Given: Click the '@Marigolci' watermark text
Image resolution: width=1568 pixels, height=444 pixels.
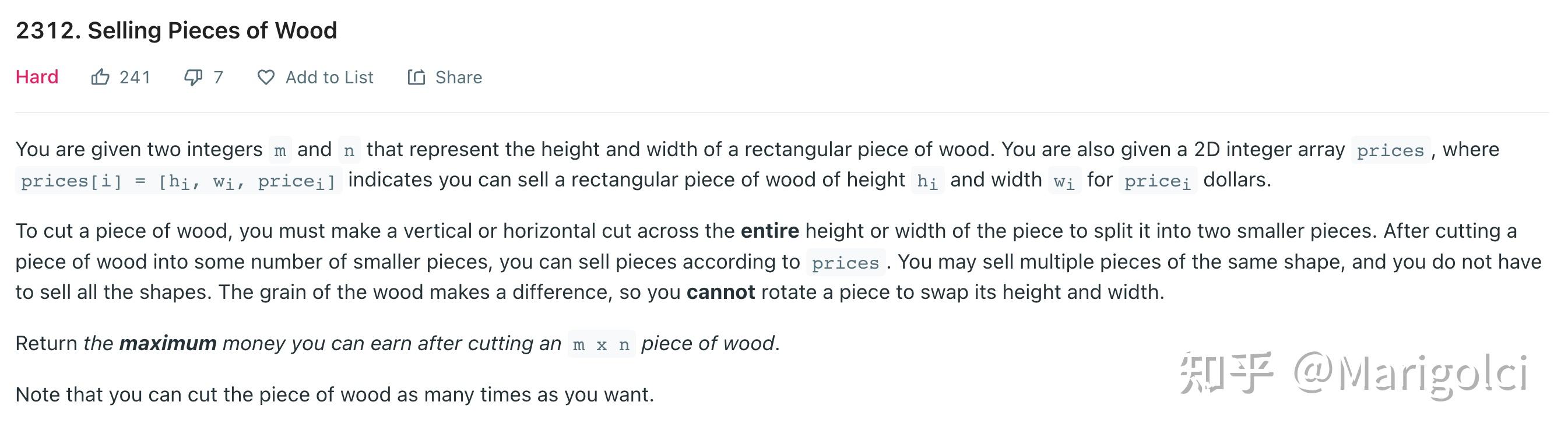Looking at the screenshot, I should coord(1411,372).
